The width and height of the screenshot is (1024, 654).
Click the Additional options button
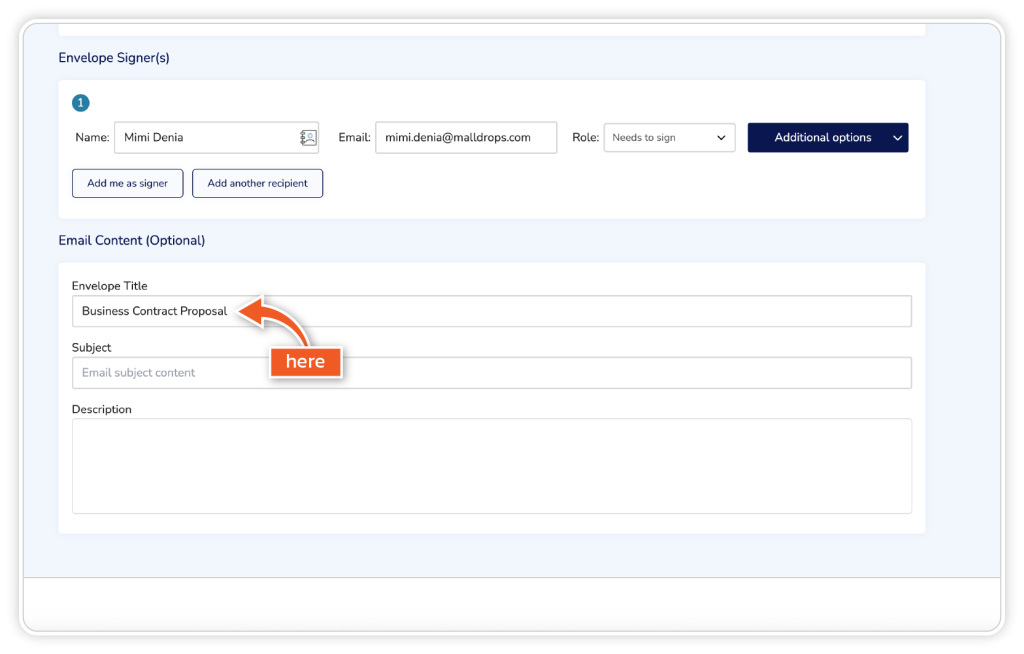(822, 138)
